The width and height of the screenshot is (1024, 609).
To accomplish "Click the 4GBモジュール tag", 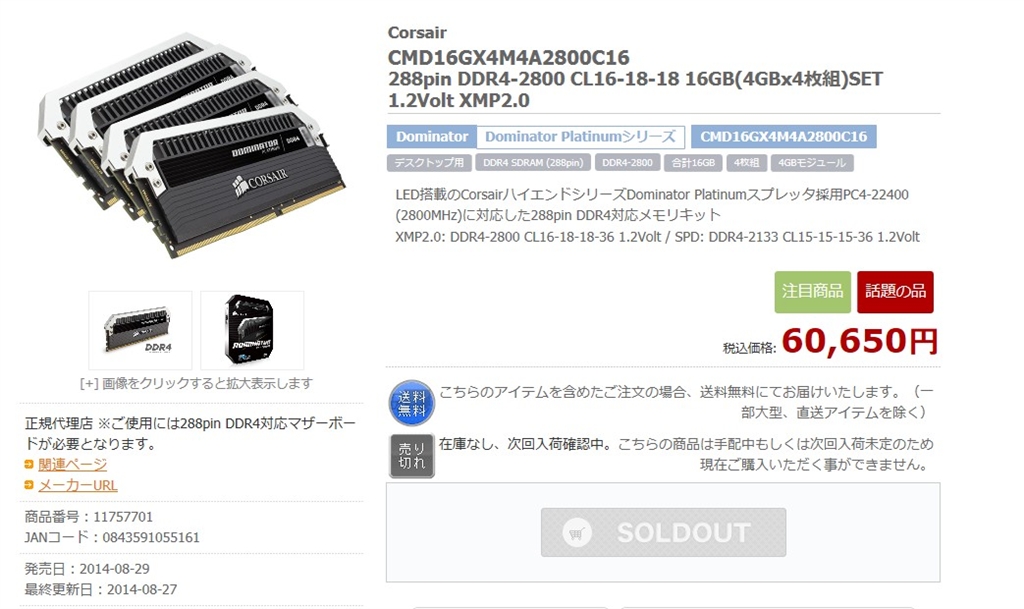I will point(812,163).
